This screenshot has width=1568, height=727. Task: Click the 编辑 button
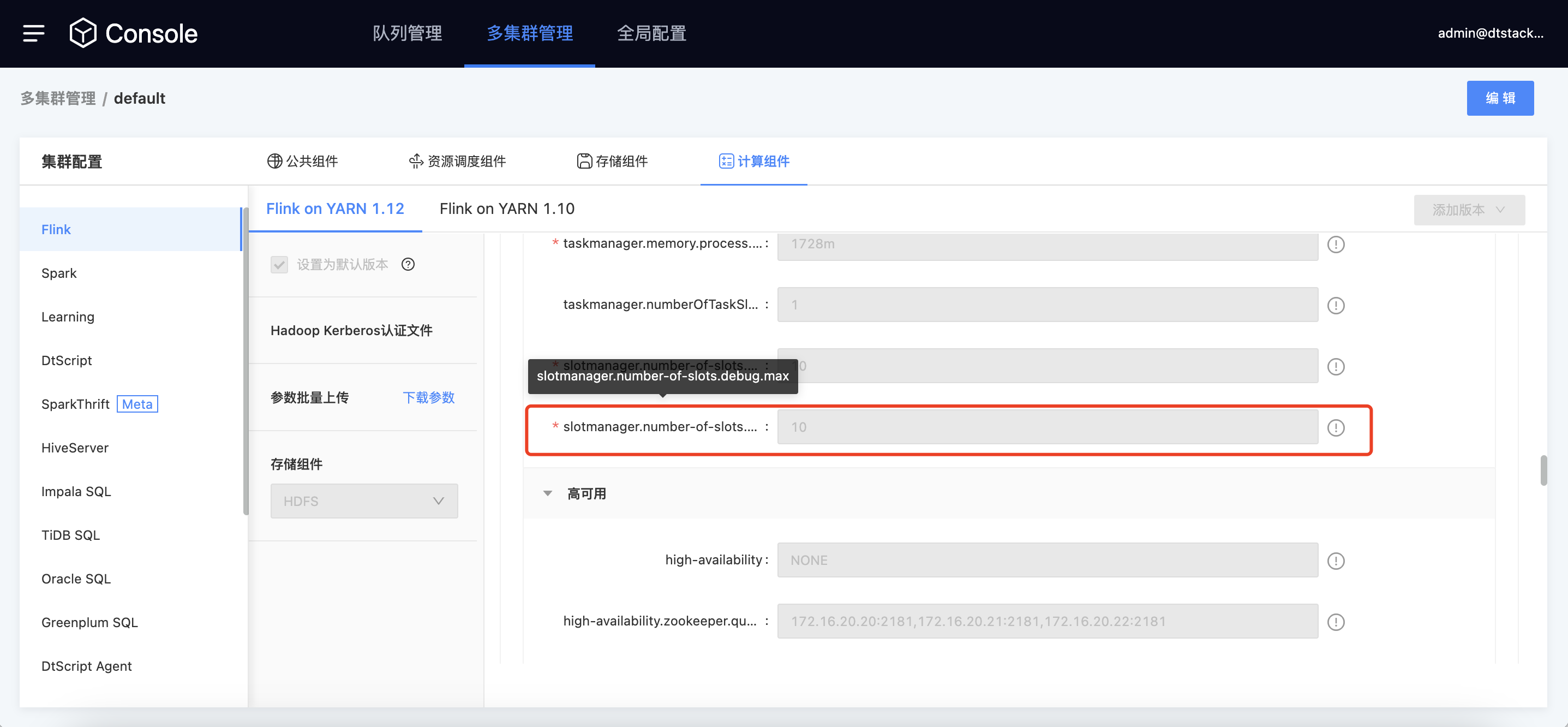point(1500,98)
